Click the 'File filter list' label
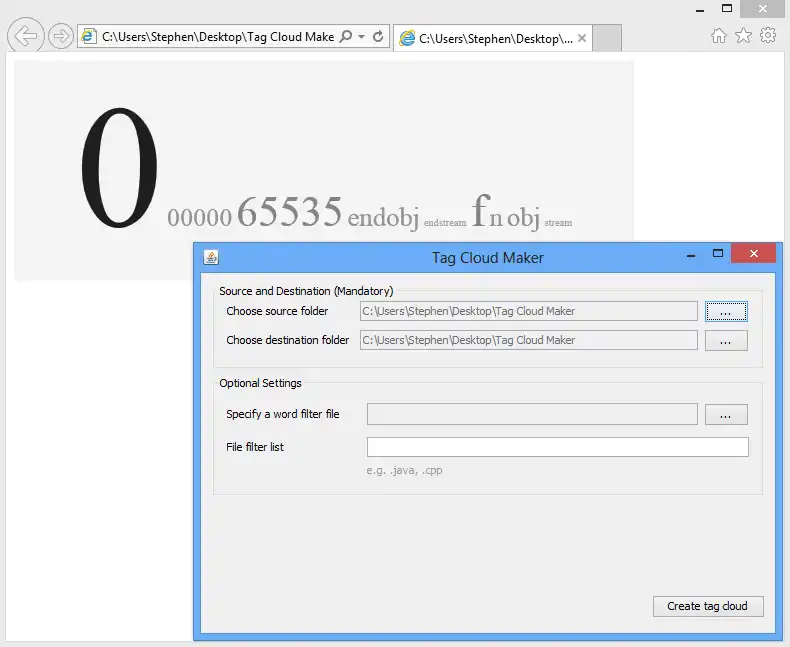This screenshot has height=647, width=790. pos(255,447)
